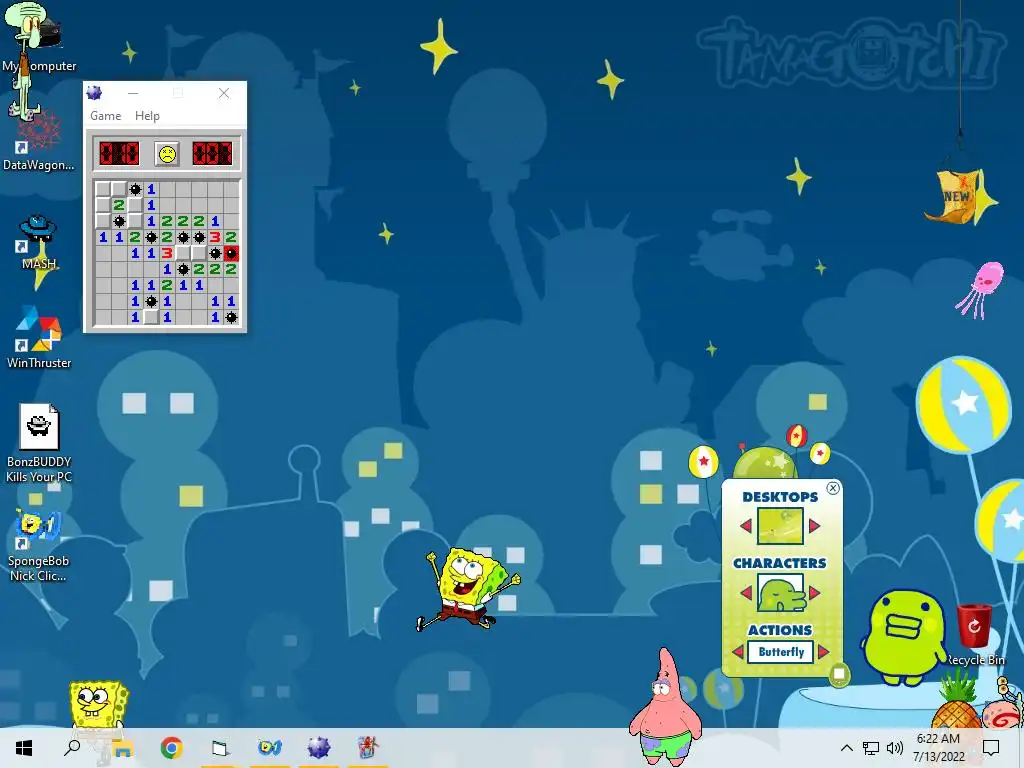
Task: Click the sad face reset button in Minesweeper
Action: tap(167, 154)
